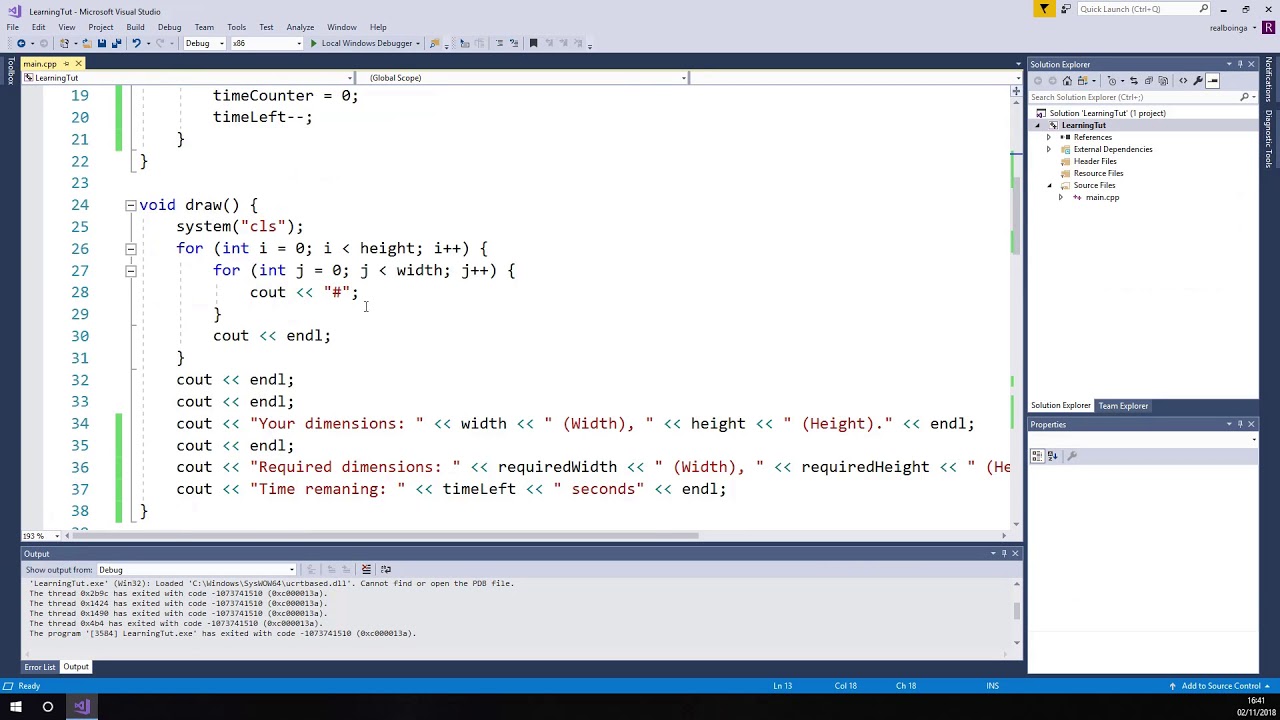Image resolution: width=1280 pixels, height=720 pixels.
Task: Click the Quick Launch search field
Action: (x=1145, y=9)
